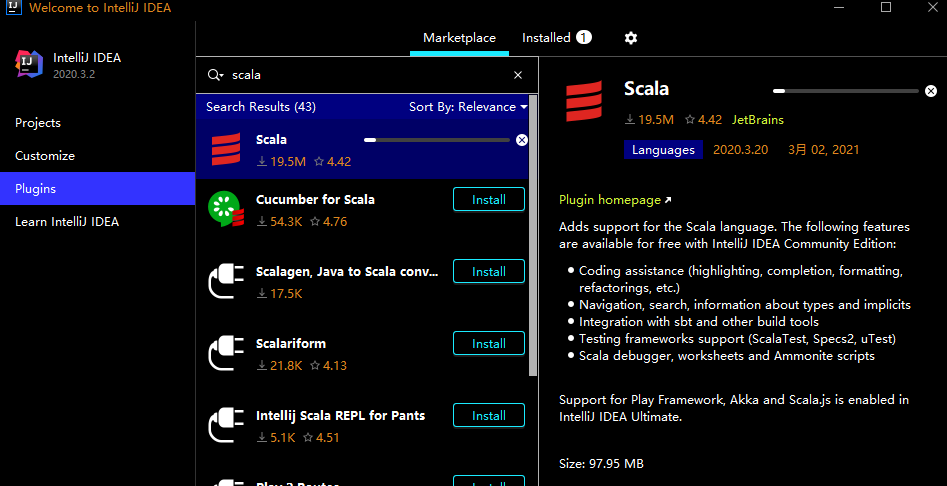The height and width of the screenshot is (486, 947).
Task: Select the Scalariform plugin name
Action: point(291,344)
